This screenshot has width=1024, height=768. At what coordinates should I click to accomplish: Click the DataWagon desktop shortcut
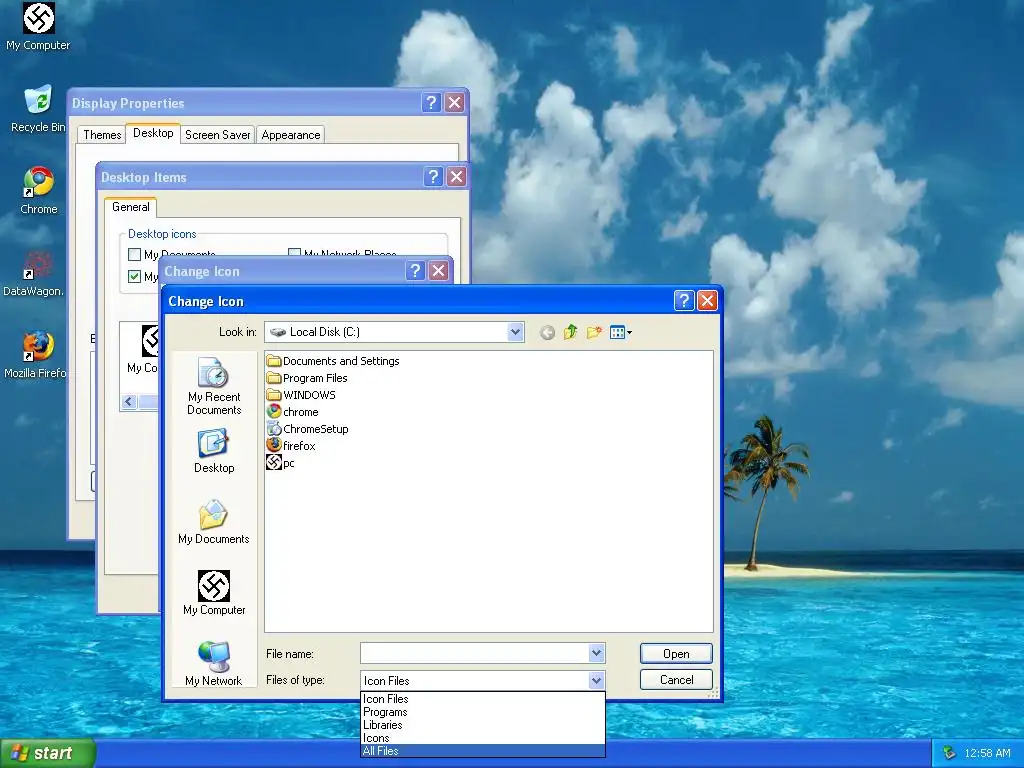coord(33,273)
